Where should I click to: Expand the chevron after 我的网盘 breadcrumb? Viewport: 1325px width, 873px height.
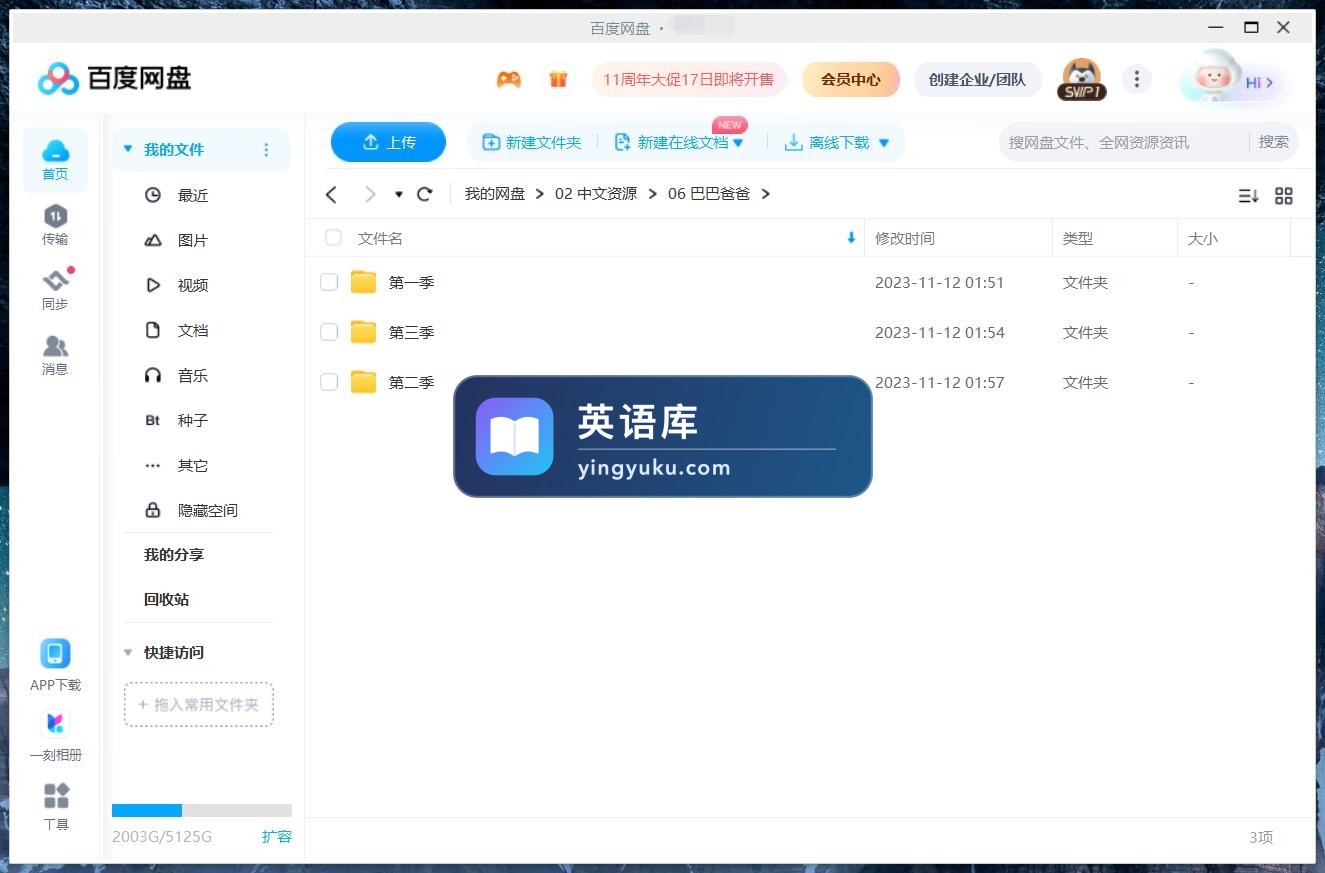pyautogui.click(x=540, y=194)
